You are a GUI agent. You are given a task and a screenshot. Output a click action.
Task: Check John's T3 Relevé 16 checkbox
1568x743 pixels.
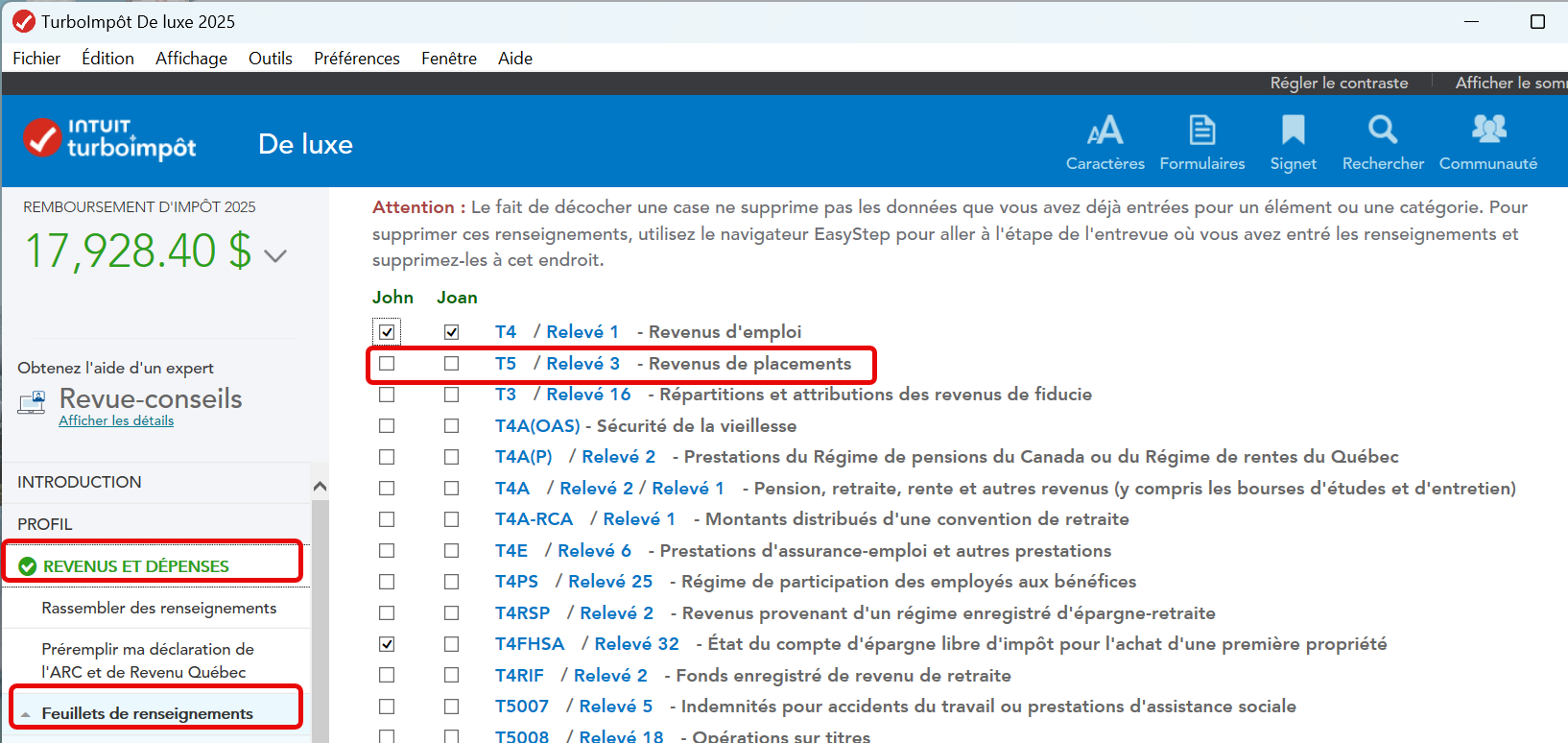coord(387,395)
